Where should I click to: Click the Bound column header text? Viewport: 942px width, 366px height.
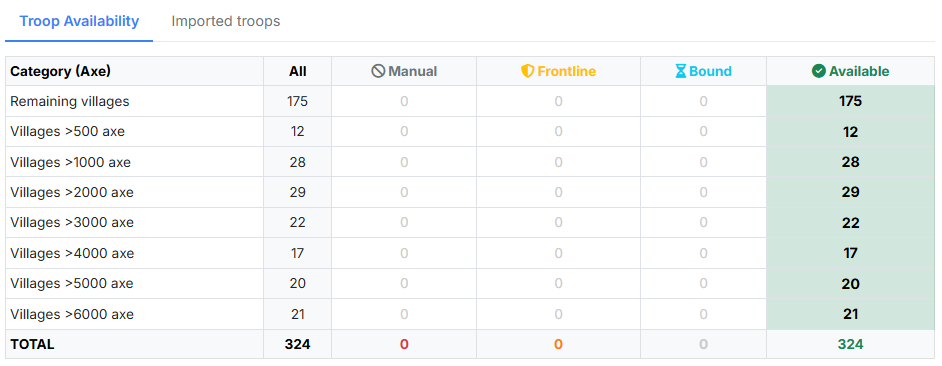click(x=710, y=72)
